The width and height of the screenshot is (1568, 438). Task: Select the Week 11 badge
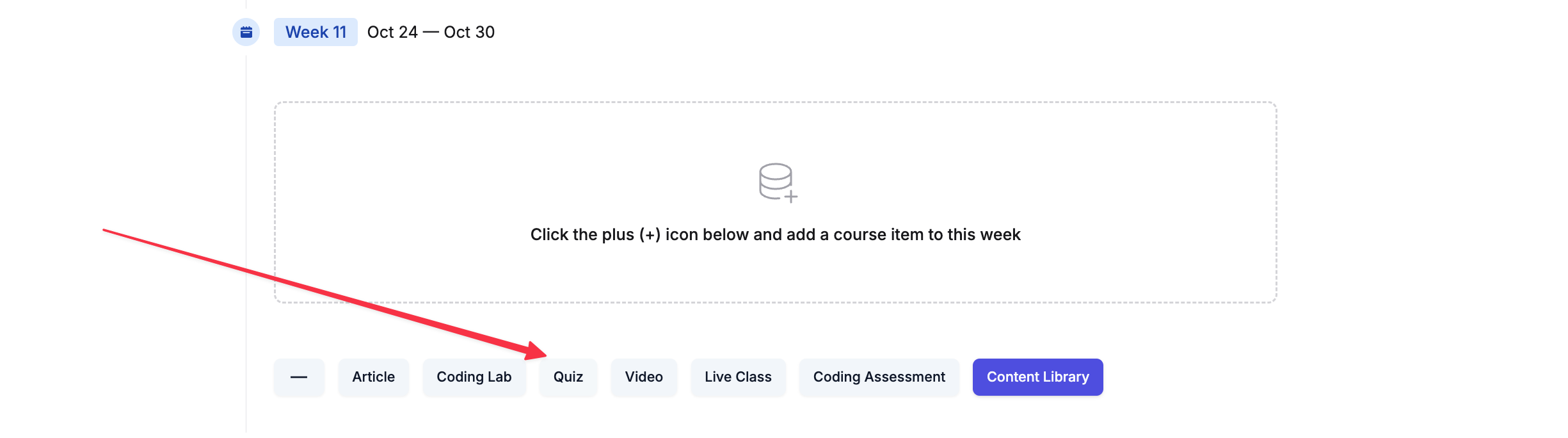coord(316,32)
